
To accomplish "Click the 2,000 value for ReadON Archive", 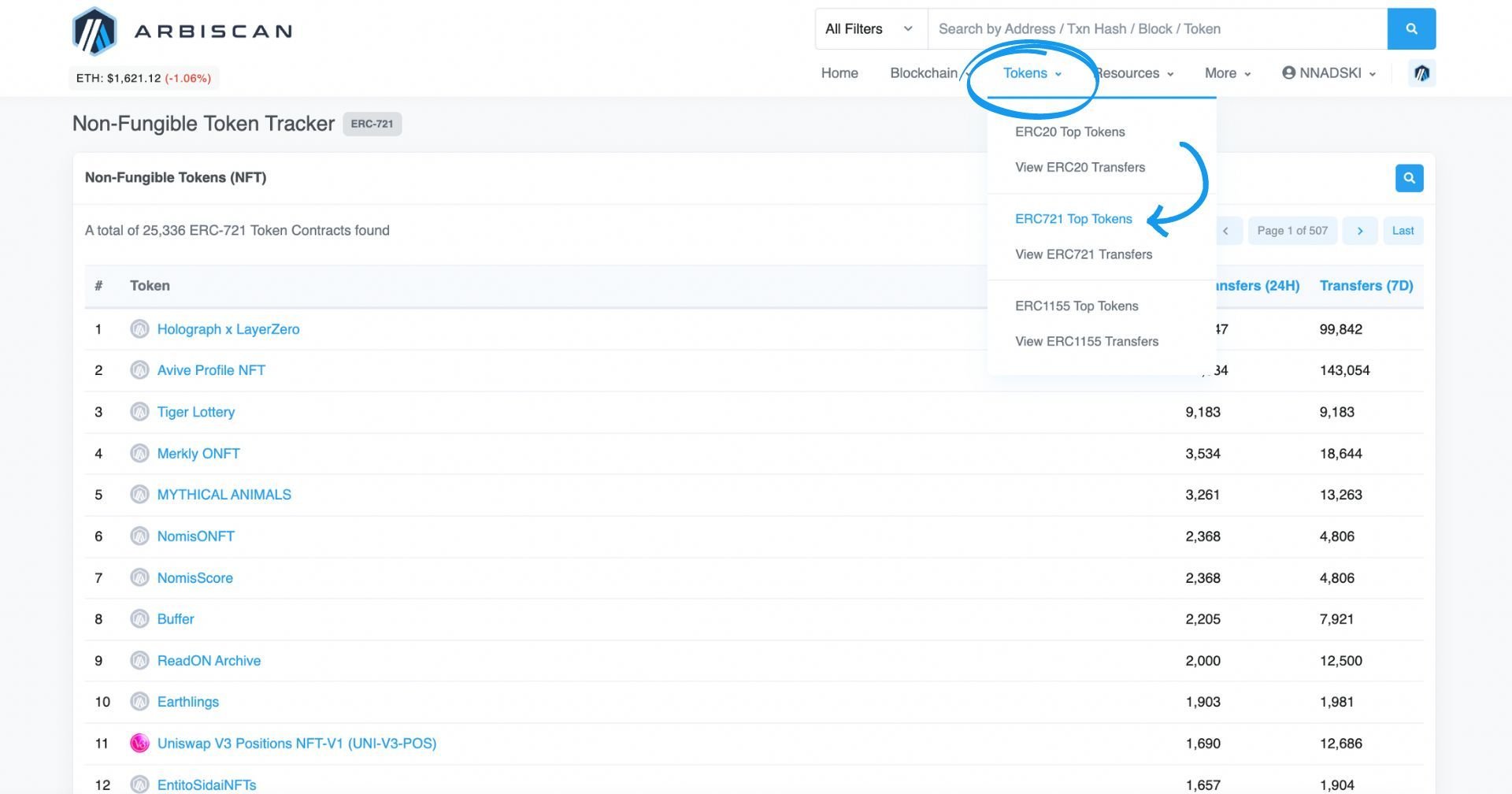I will pos(1203,661).
